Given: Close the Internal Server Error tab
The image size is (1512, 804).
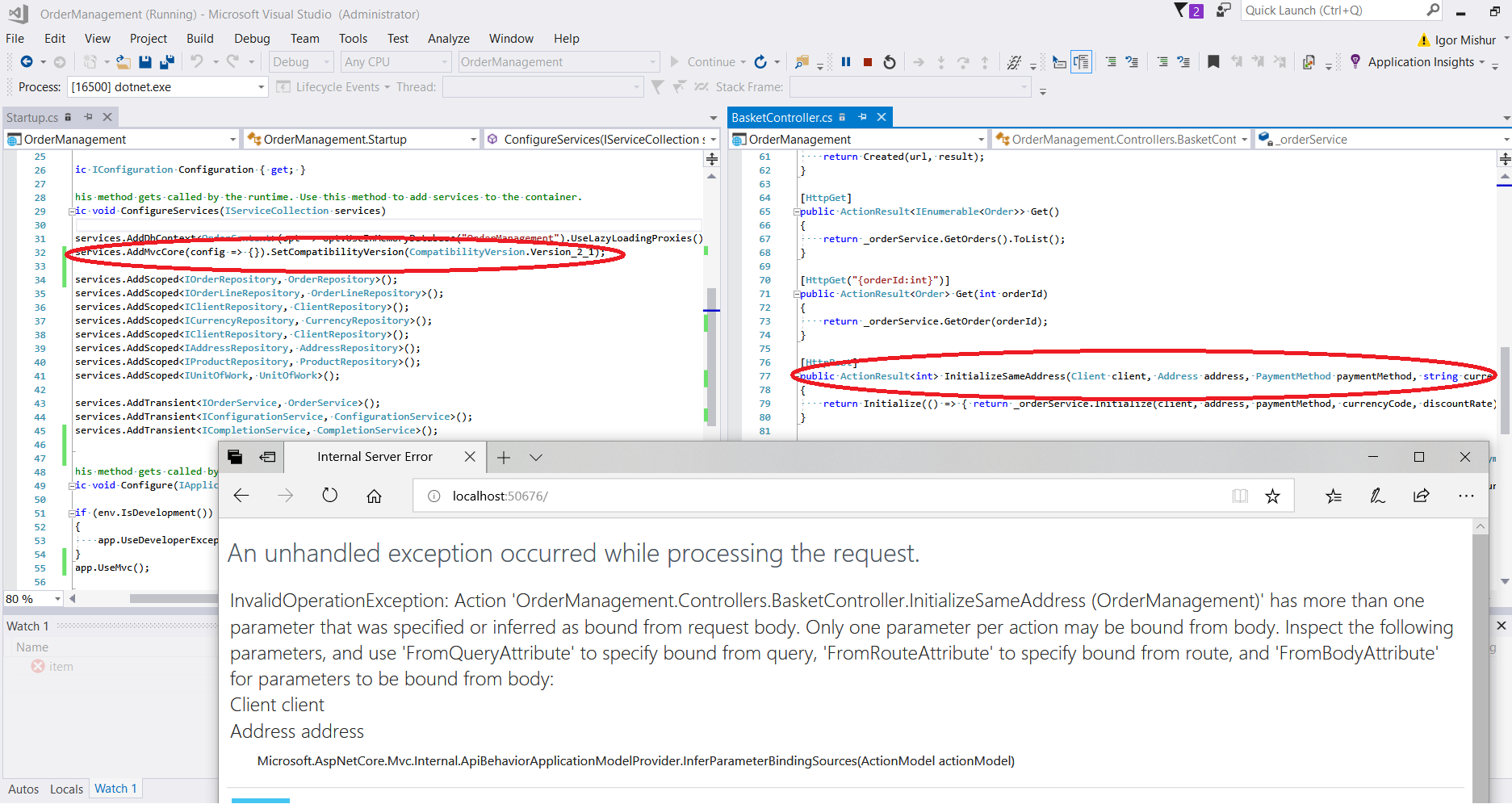Looking at the screenshot, I should tap(470, 457).
